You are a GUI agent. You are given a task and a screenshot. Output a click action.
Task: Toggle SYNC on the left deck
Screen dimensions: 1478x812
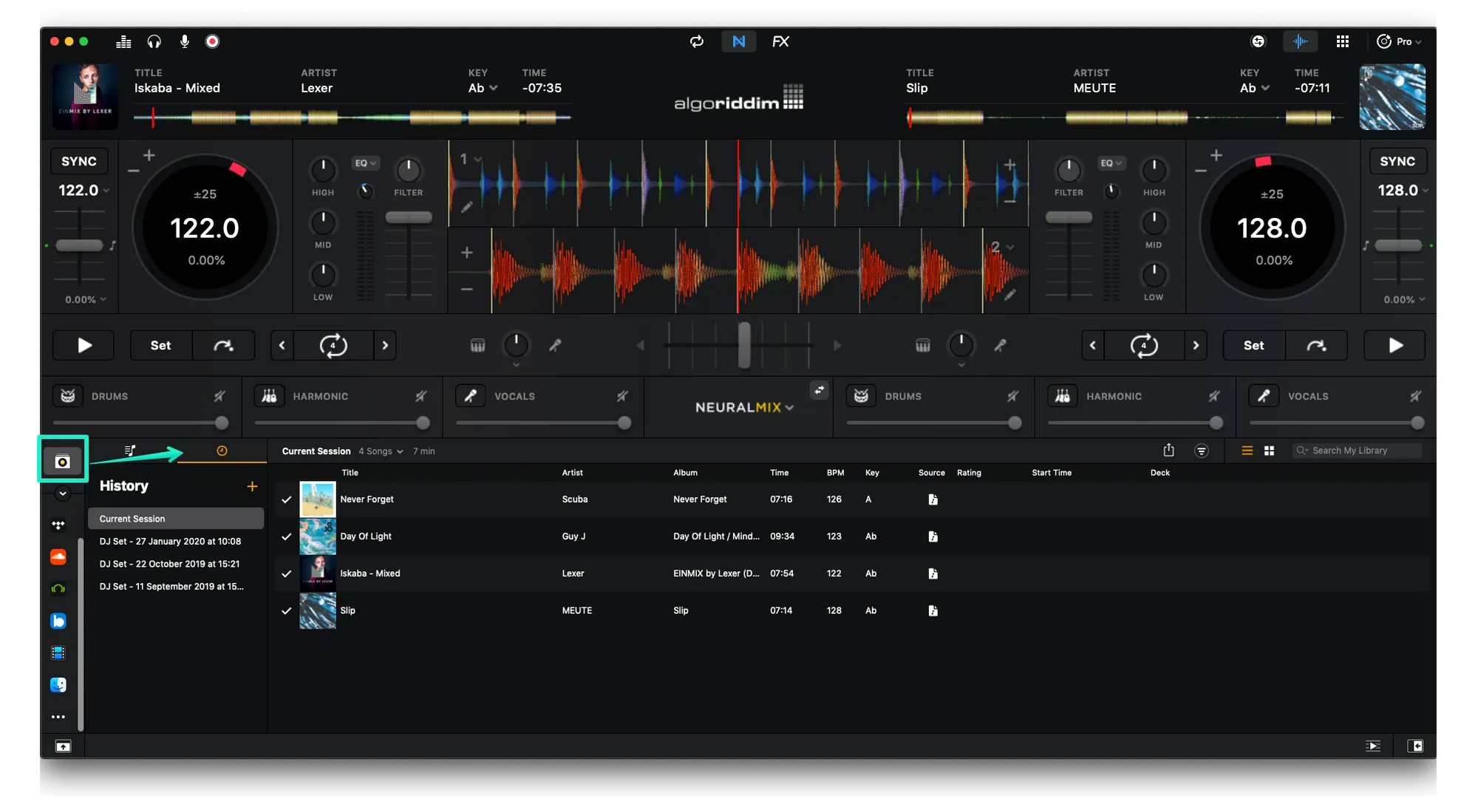point(78,161)
